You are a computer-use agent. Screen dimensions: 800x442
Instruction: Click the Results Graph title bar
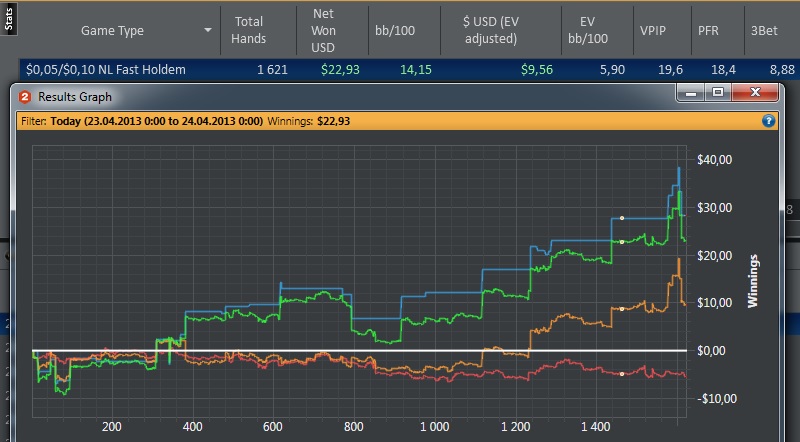click(x=350, y=96)
